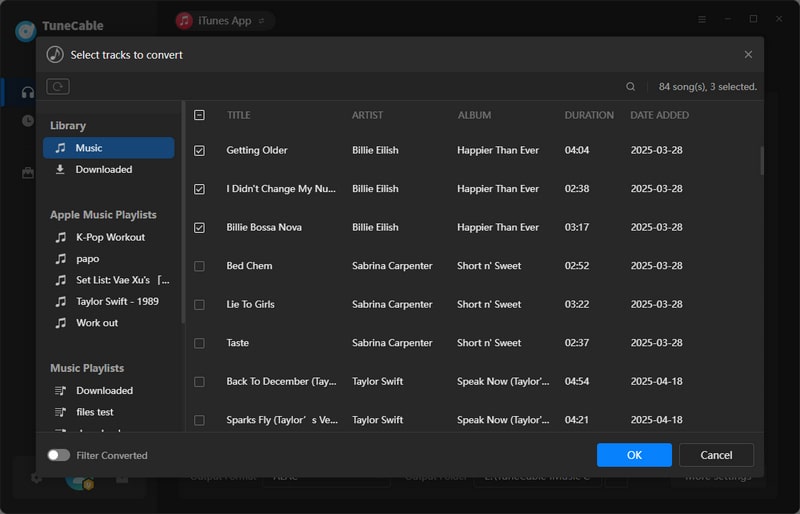Uncheck Billie Bossa Nova track
This screenshot has height=514, width=800.
tap(199, 228)
